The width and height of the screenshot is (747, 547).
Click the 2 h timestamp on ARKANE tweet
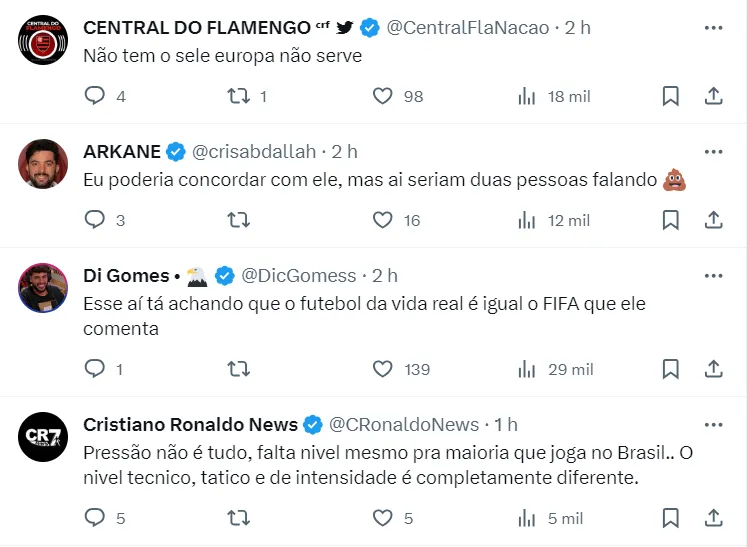click(345, 152)
